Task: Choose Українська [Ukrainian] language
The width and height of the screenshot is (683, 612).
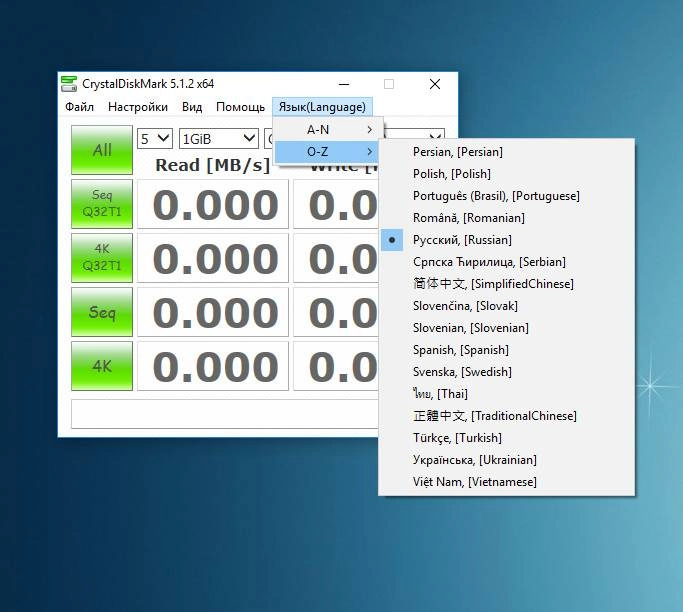Action: tap(506, 460)
